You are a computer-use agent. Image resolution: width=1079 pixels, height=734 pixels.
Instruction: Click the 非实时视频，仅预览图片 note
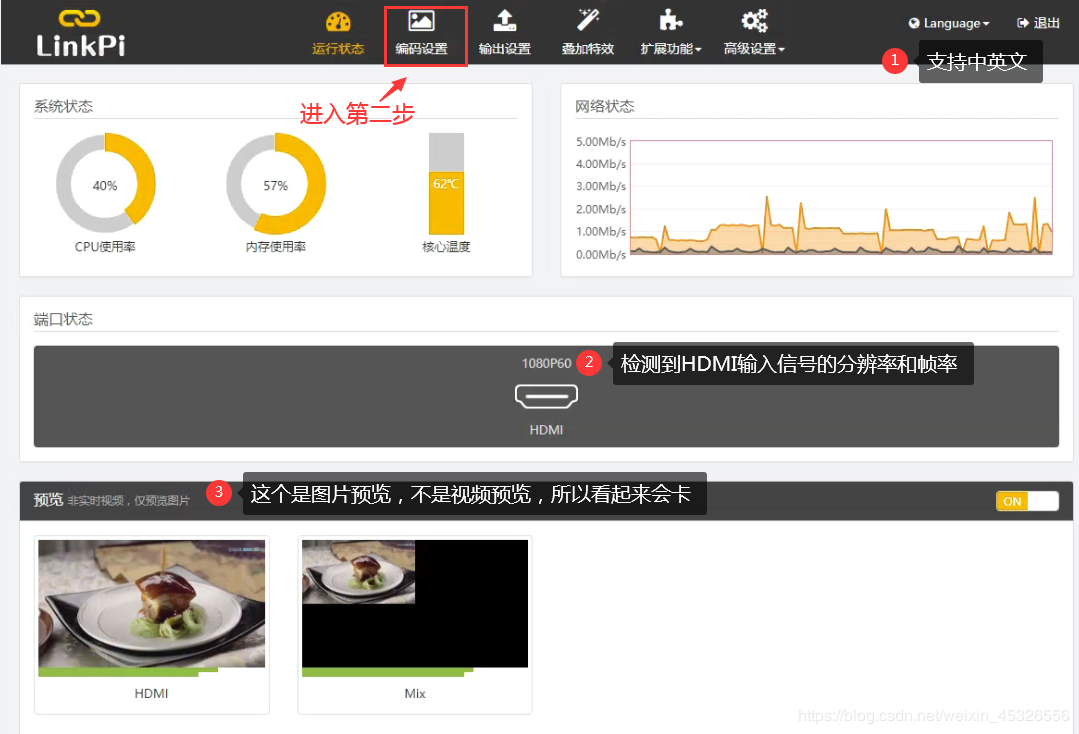click(x=129, y=501)
